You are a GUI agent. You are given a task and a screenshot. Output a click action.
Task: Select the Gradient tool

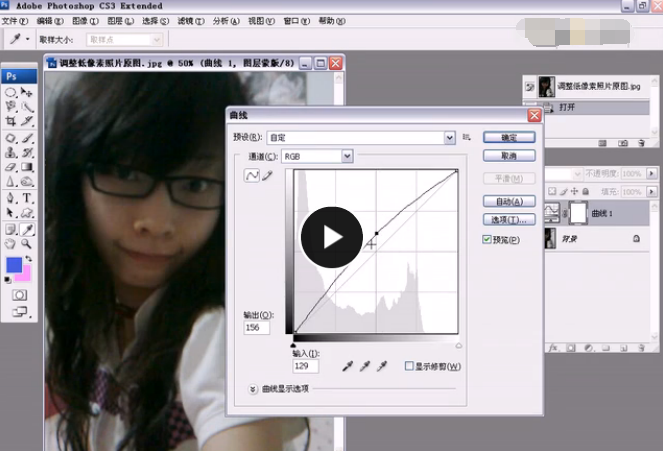pos(27,167)
